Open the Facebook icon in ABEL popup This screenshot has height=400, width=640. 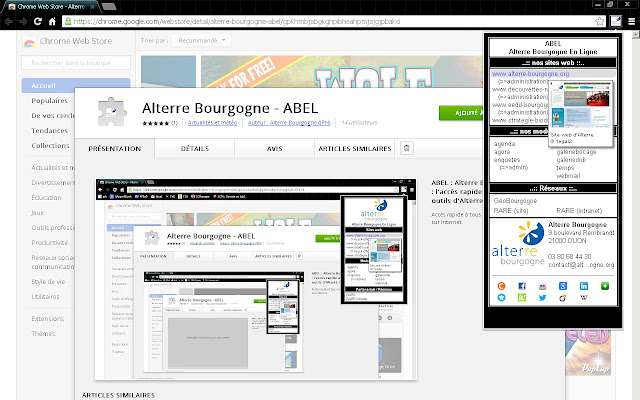[522, 286]
